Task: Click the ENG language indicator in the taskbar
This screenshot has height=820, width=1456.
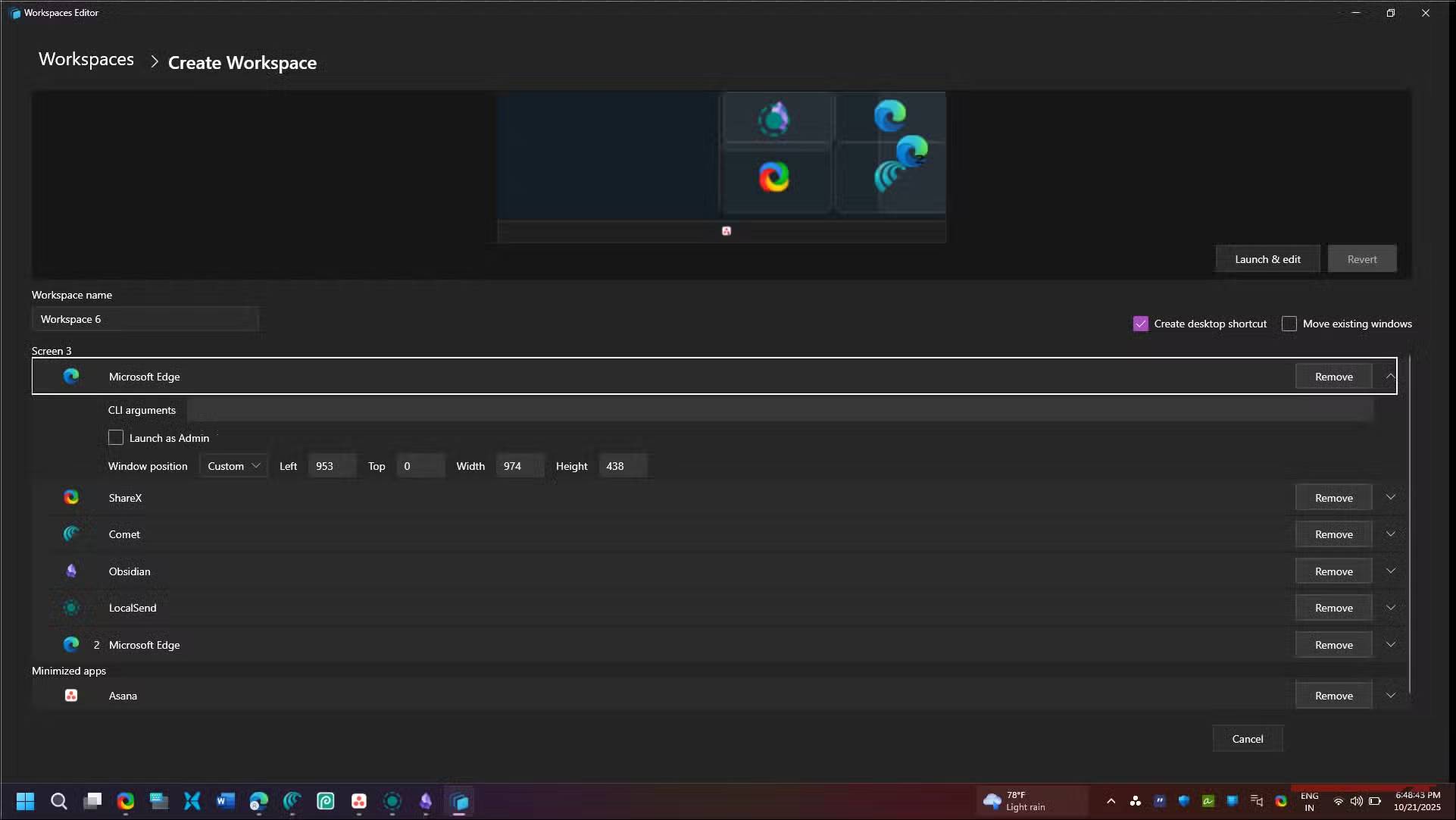Action: [x=1309, y=801]
